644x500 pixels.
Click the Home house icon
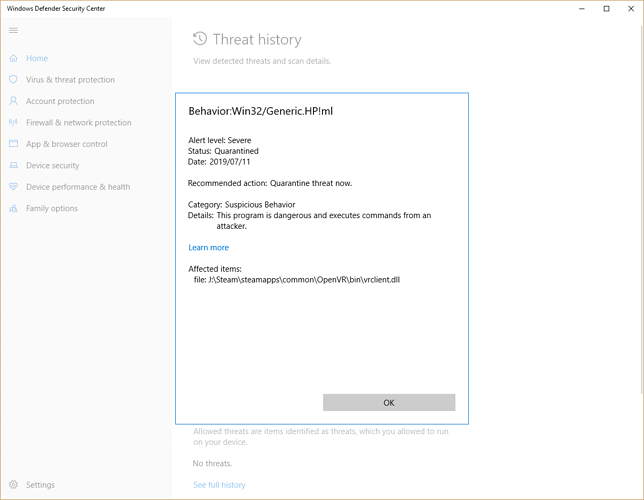click(14, 58)
